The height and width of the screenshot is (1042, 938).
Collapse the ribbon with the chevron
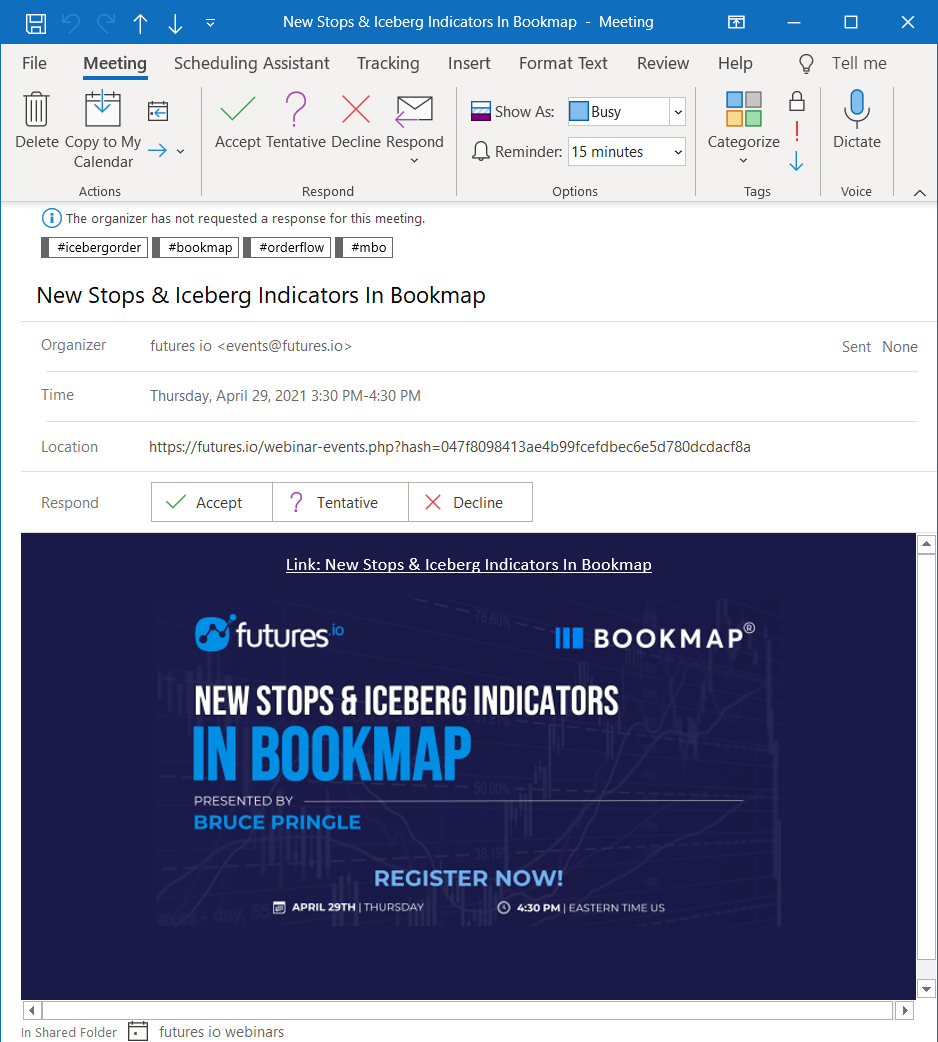coord(919,193)
